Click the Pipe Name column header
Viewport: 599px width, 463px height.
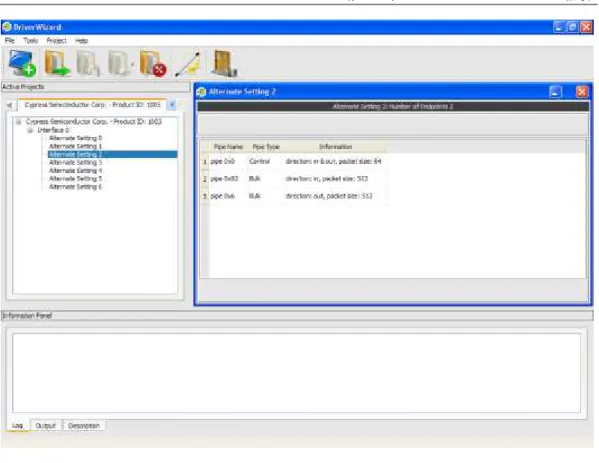228,147
